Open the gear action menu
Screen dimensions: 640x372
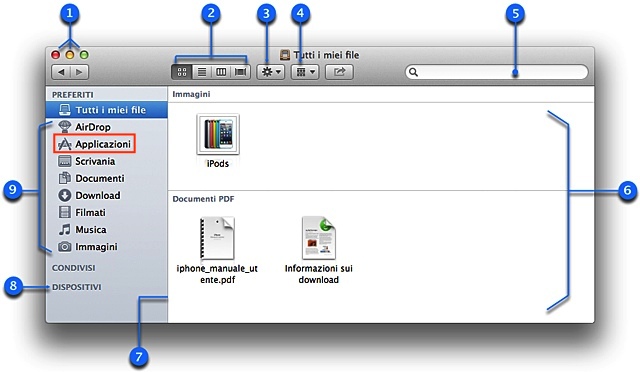click(x=271, y=72)
